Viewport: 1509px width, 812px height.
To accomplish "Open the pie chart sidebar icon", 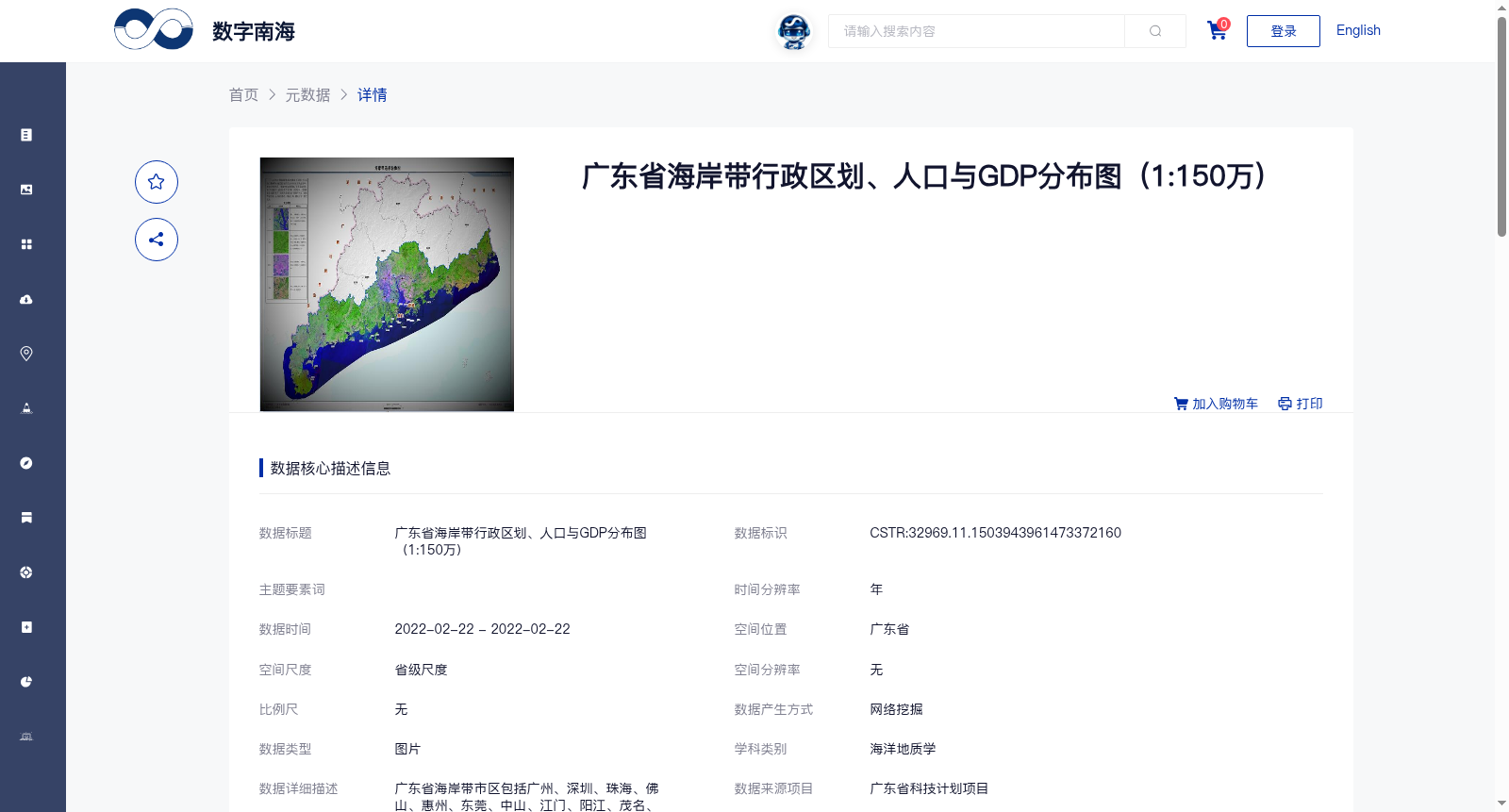I will click(x=26, y=682).
